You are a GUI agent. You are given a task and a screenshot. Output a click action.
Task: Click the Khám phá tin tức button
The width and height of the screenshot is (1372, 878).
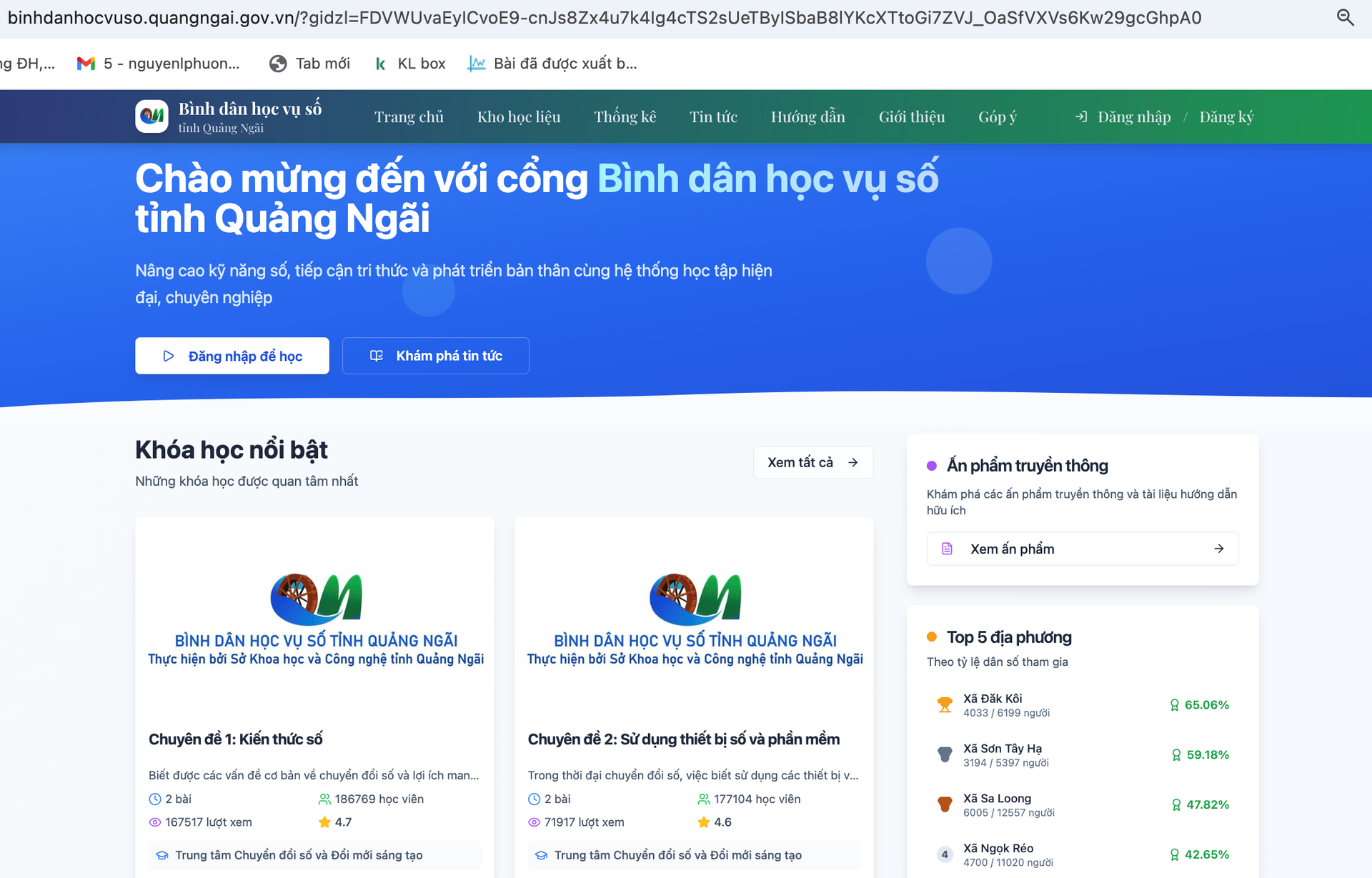(x=435, y=356)
